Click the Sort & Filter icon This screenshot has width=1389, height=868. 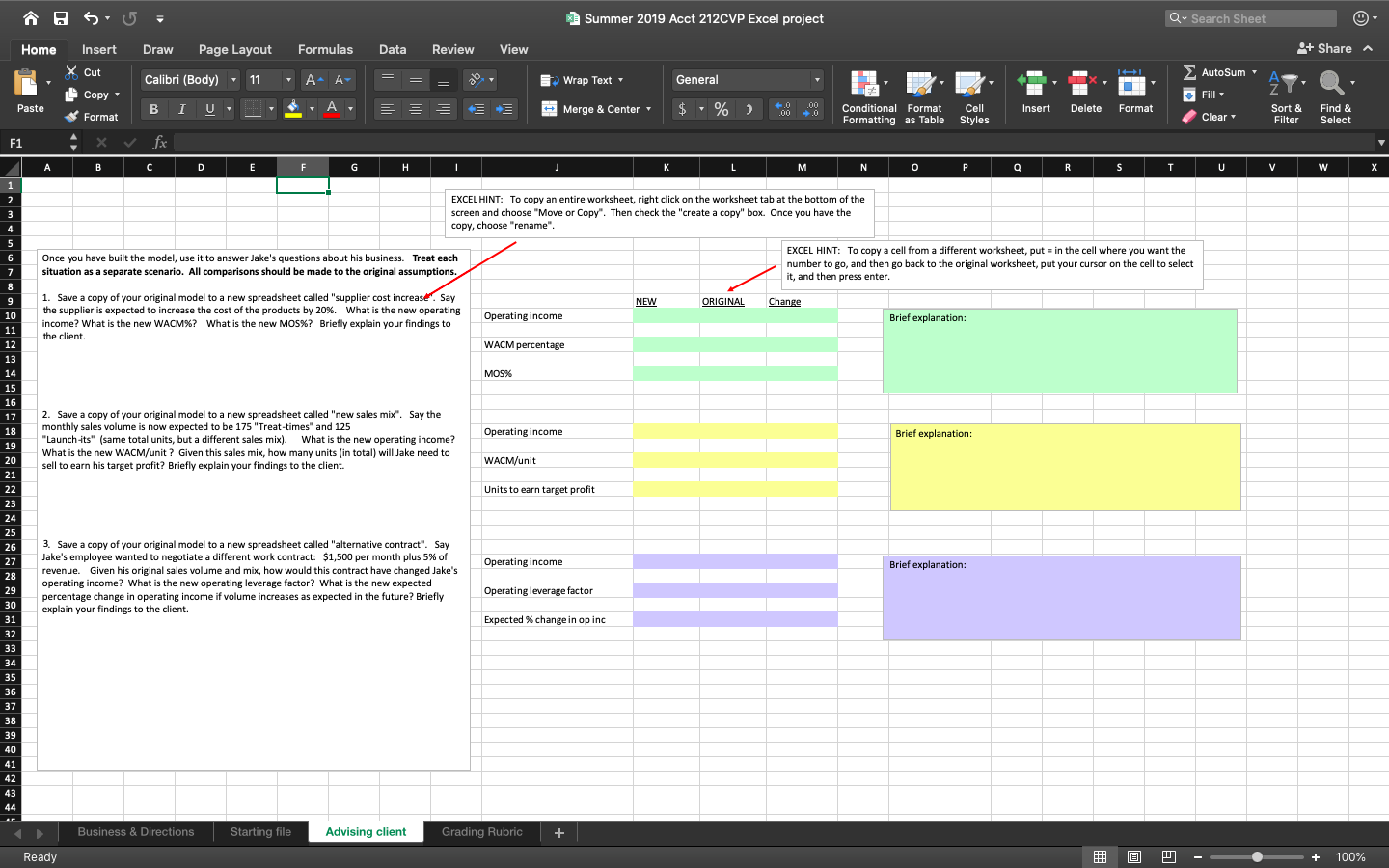pyautogui.click(x=1284, y=84)
